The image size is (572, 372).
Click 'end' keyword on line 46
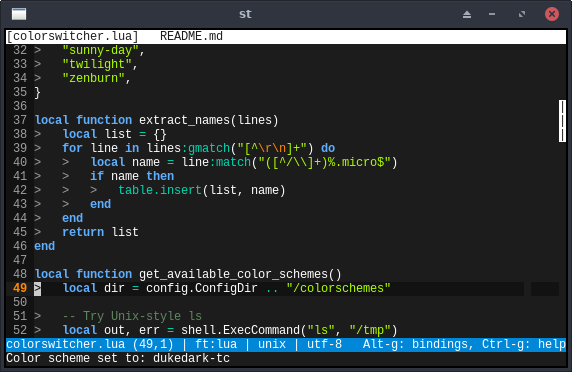click(45, 246)
